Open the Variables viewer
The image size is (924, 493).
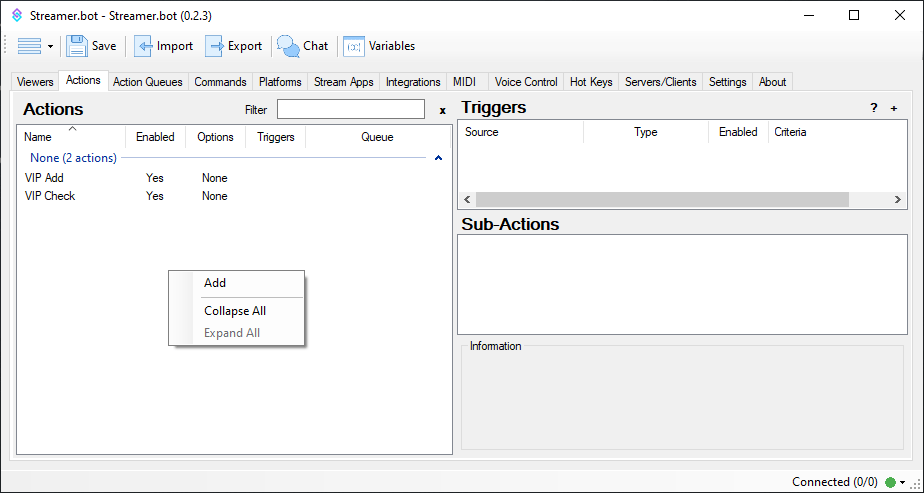380,46
